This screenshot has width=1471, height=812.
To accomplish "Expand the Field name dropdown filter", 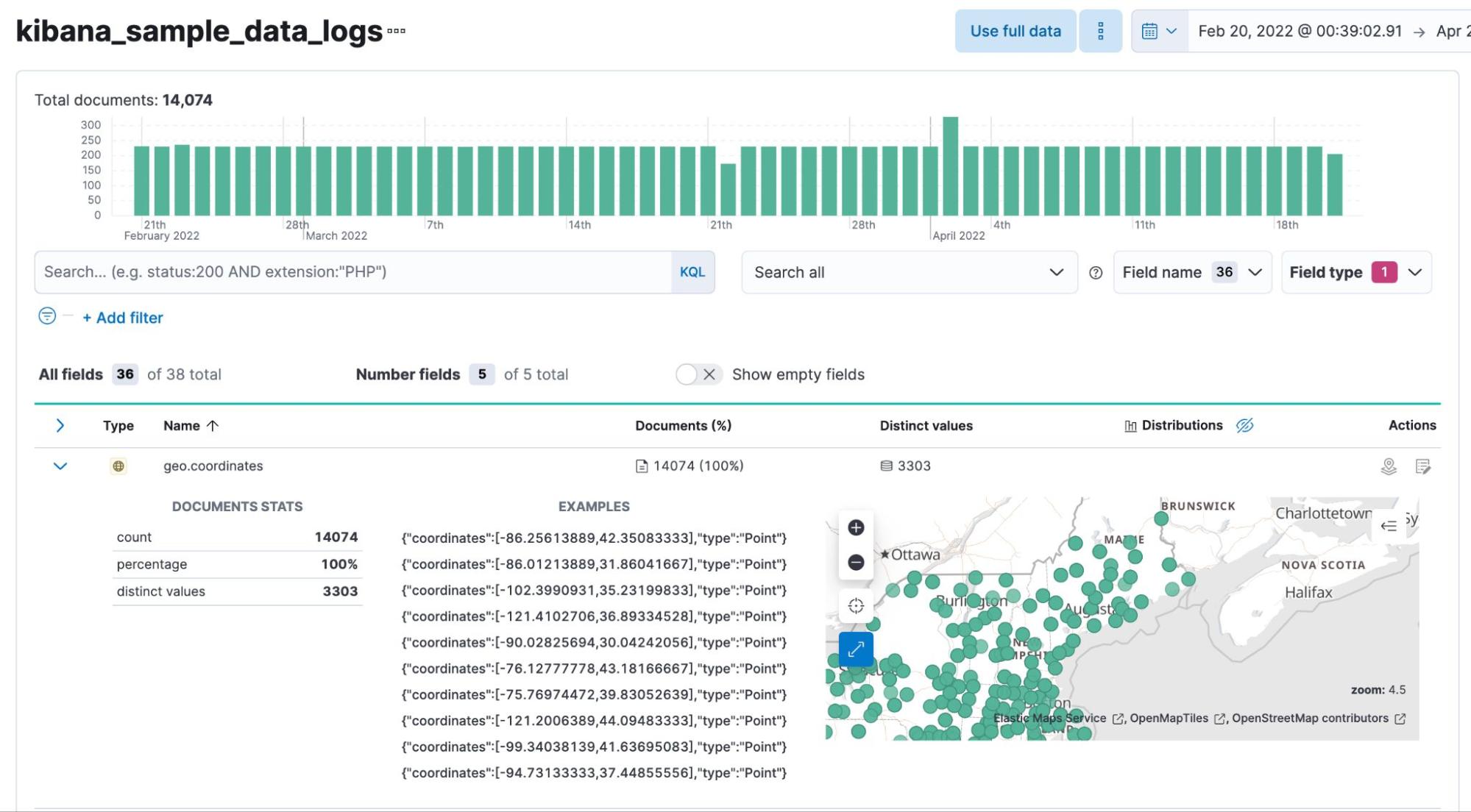I will coord(1191,272).
